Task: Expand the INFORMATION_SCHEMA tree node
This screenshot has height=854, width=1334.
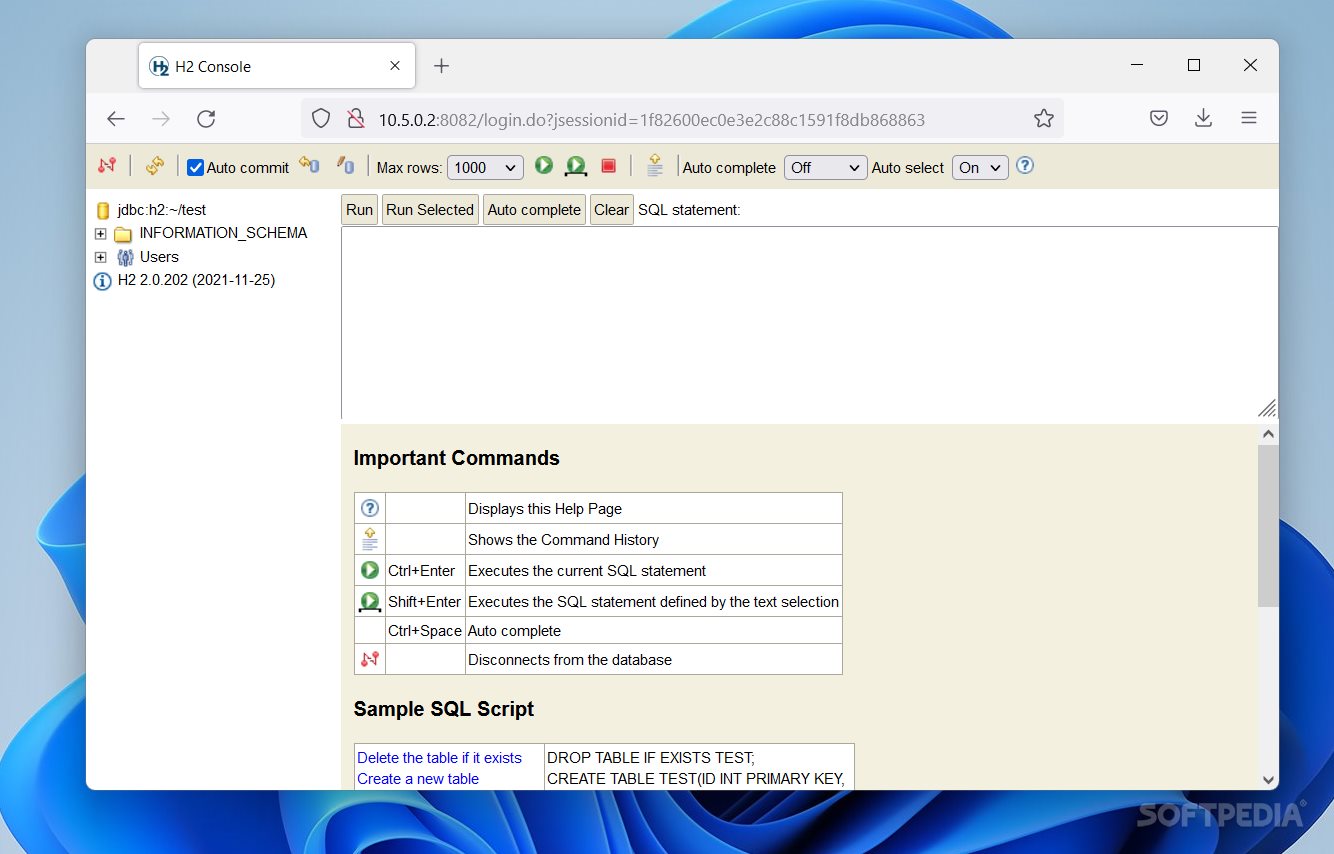Action: pyautogui.click(x=100, y=234)
